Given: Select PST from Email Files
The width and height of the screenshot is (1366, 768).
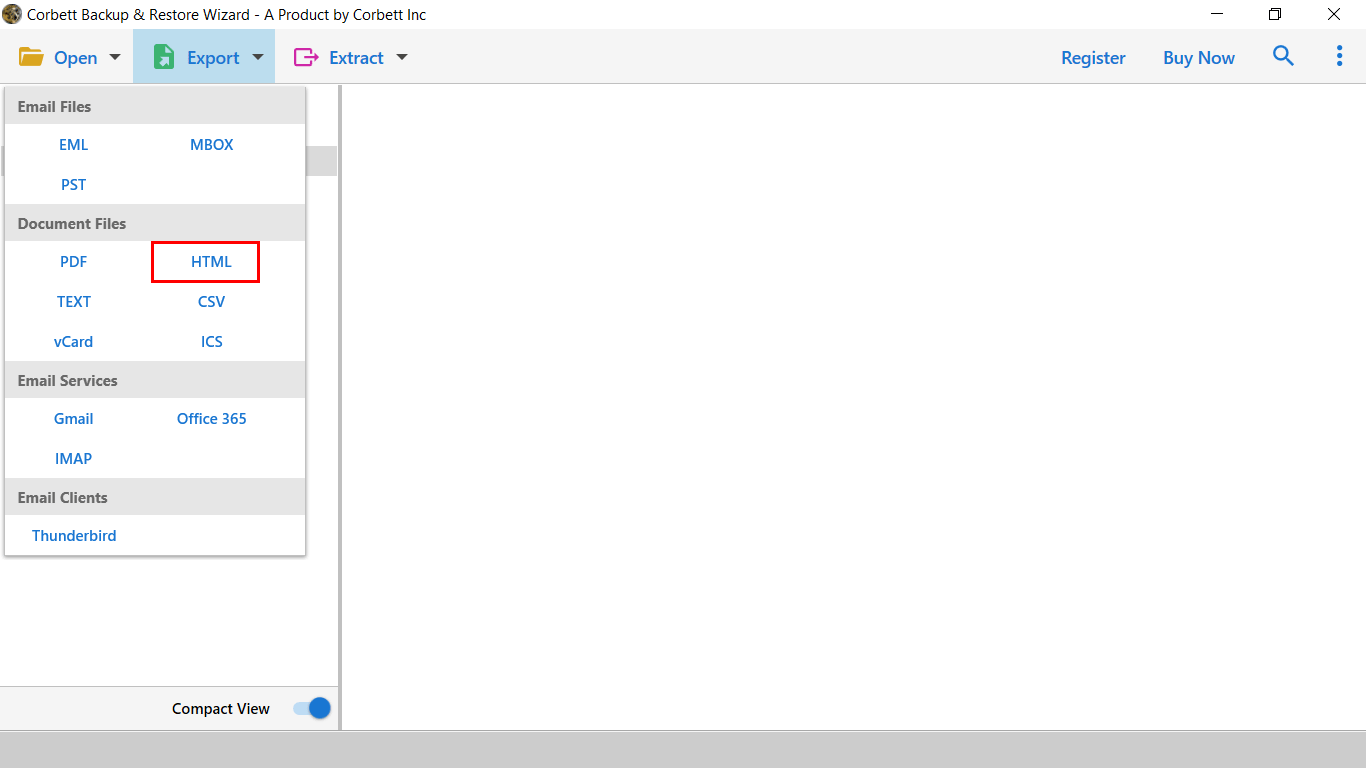Looking at the screenshot, I should coord(73,185).
